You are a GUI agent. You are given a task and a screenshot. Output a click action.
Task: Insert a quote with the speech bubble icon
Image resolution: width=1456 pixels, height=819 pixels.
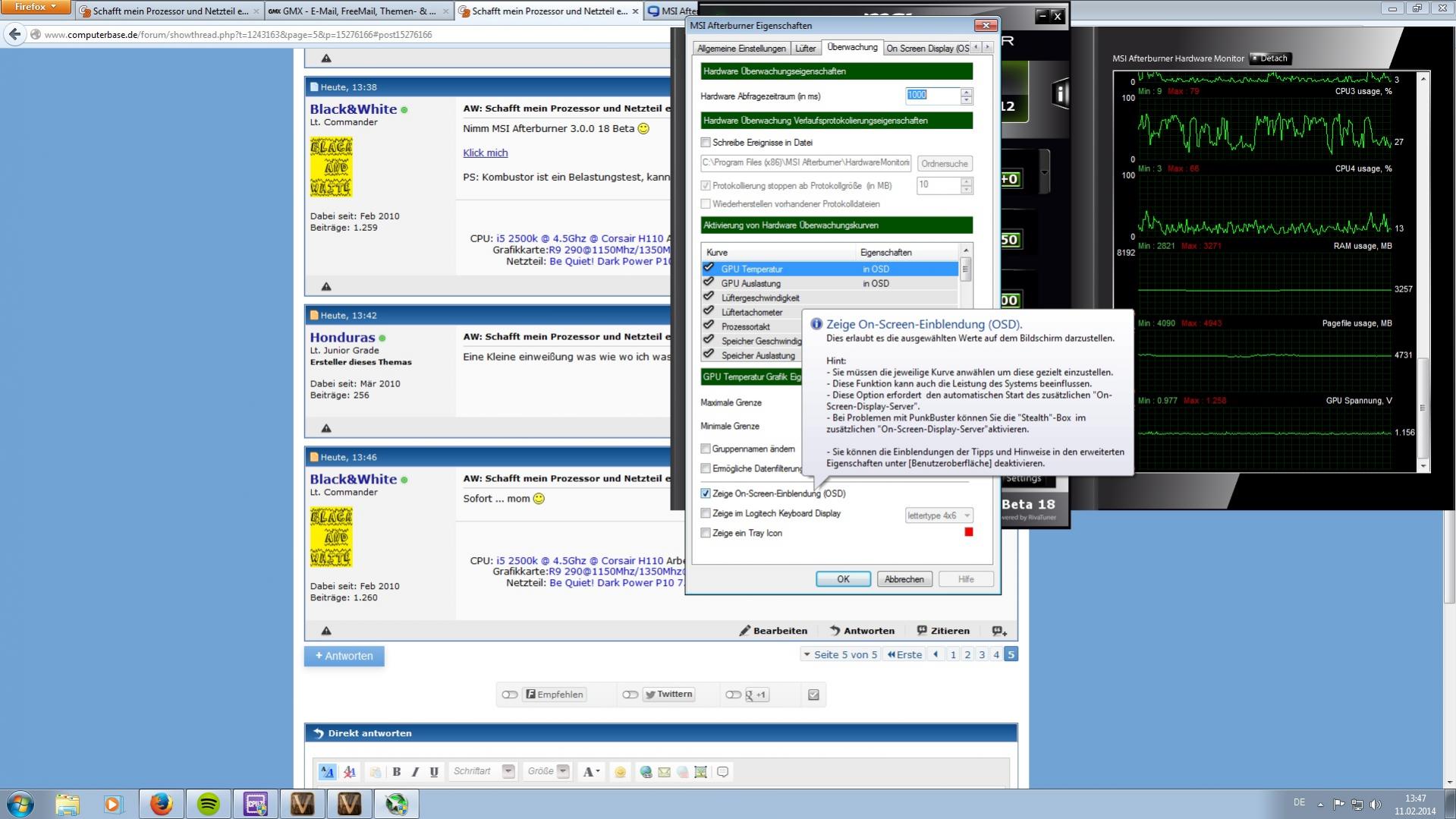[722, 772]
